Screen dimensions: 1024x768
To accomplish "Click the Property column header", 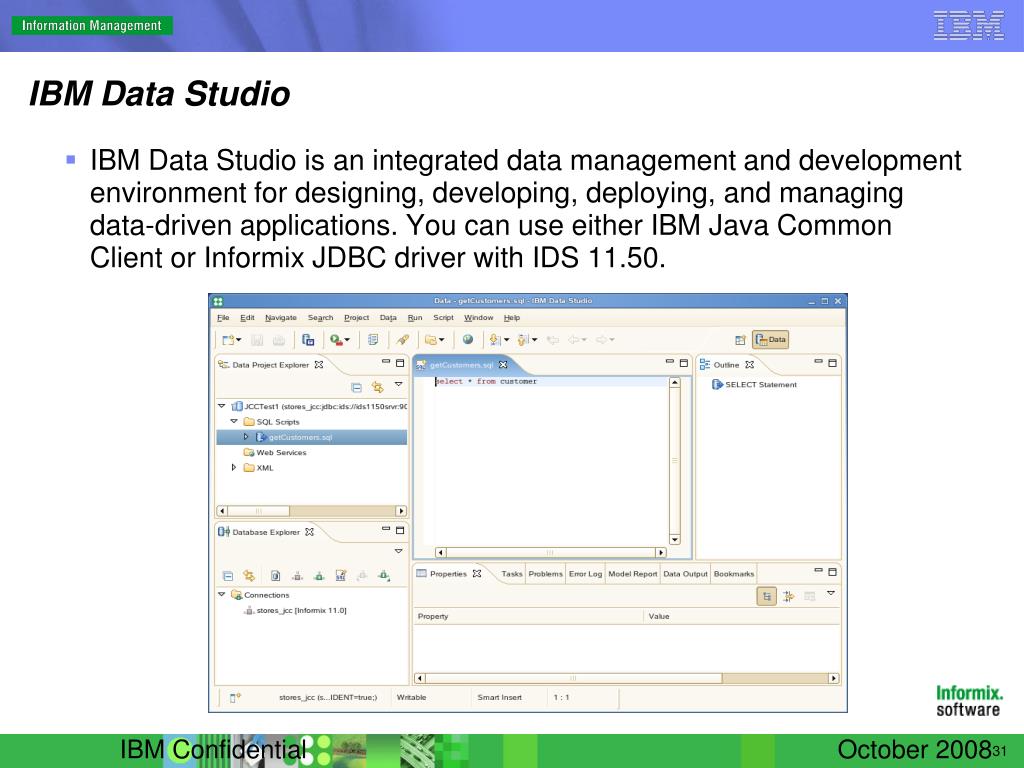I will 529,616.
